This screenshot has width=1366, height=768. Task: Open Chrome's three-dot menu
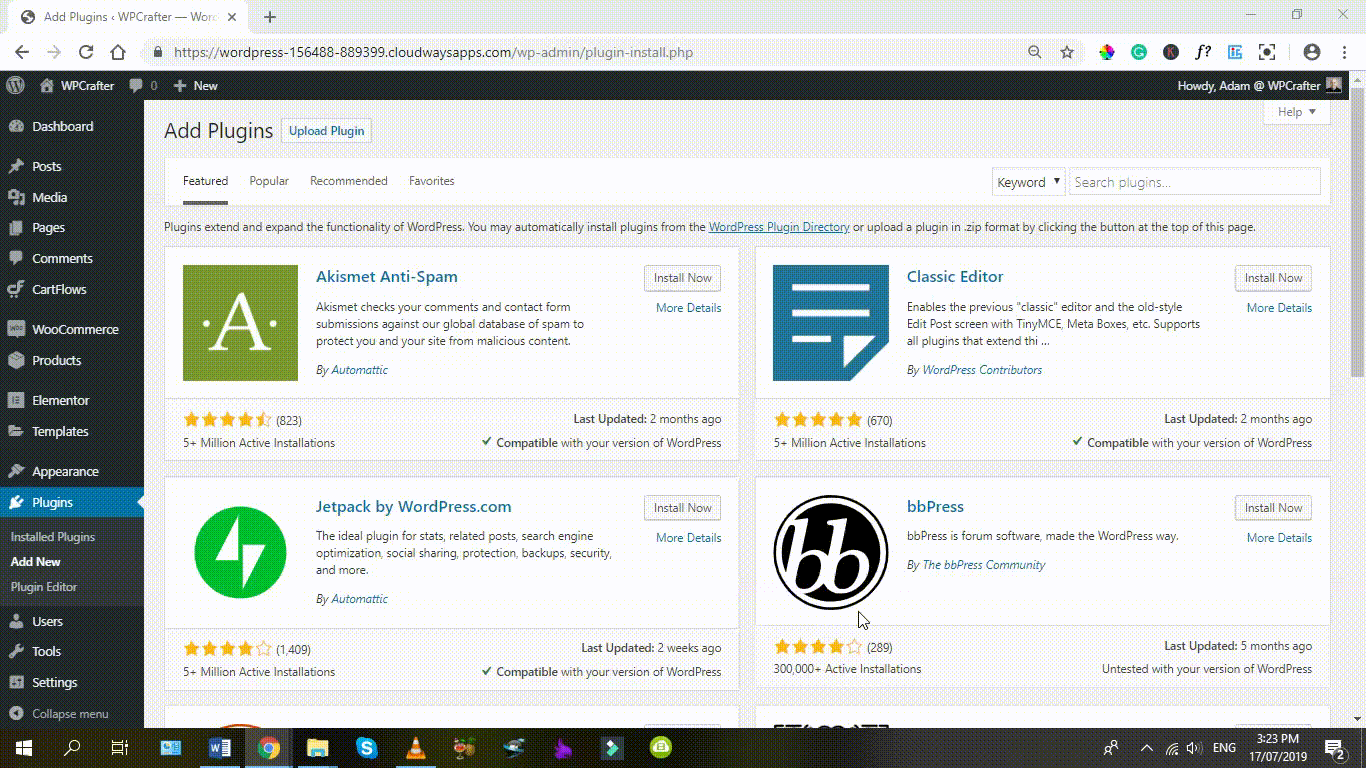pos(1344,52)
